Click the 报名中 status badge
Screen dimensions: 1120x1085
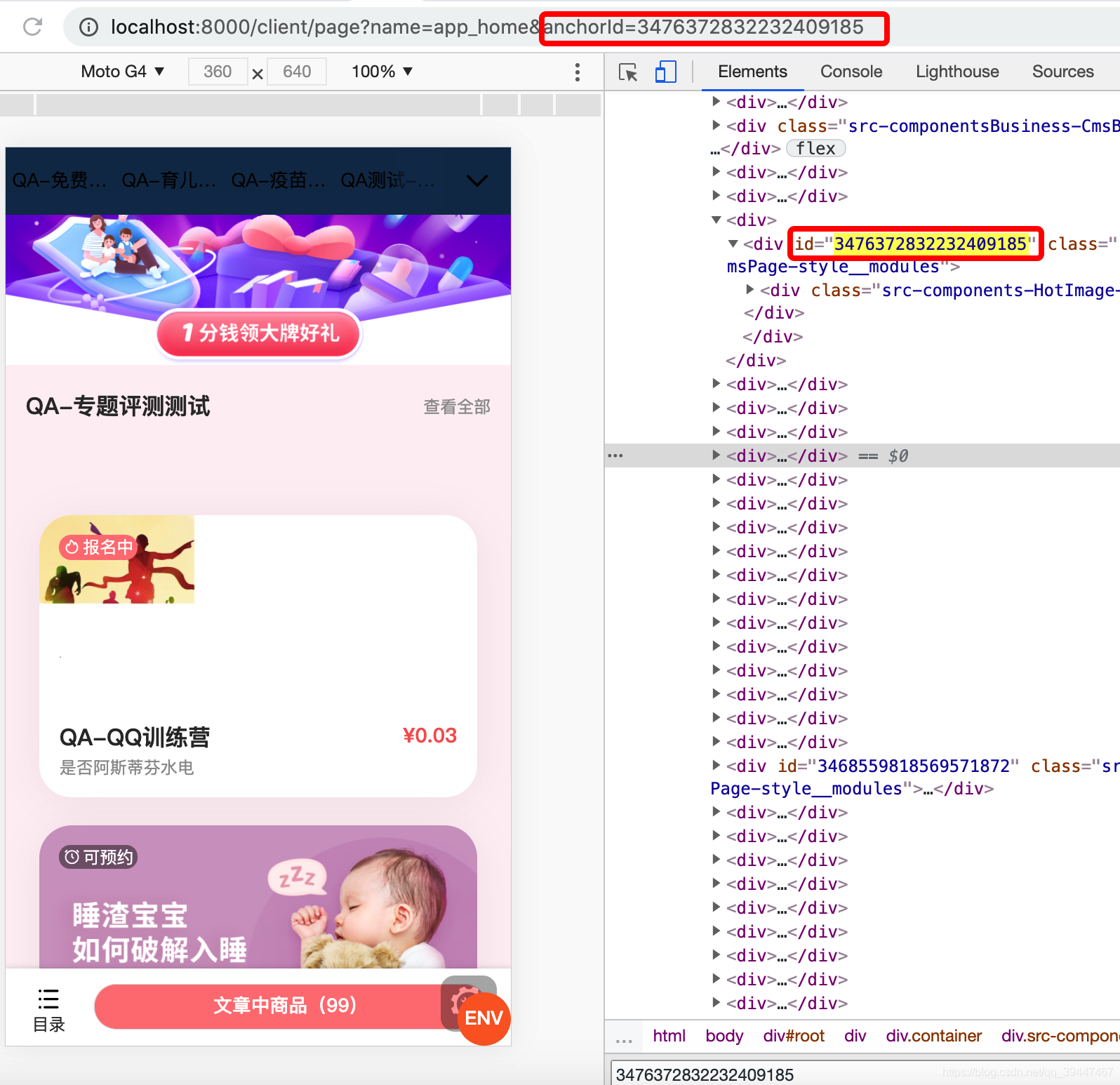98,547
